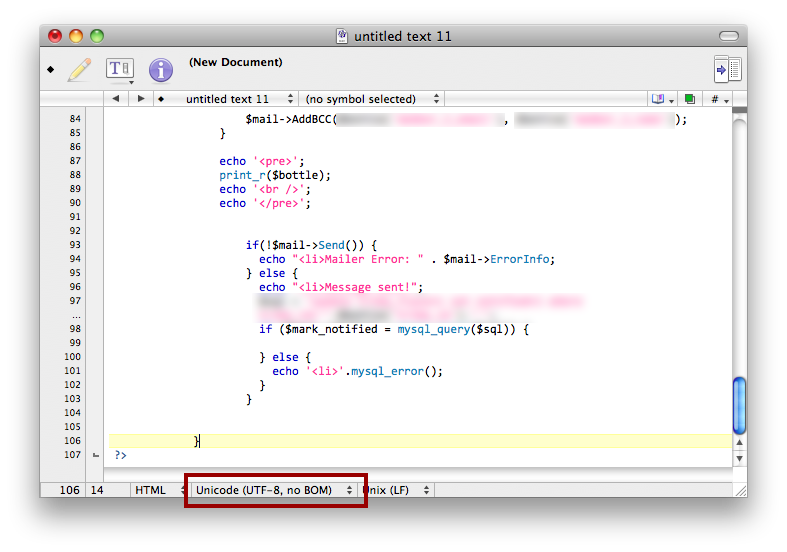This screenshot has height=552, width=787.
Task: Click the diamond icon beside document popup
Action: (161, 99)
